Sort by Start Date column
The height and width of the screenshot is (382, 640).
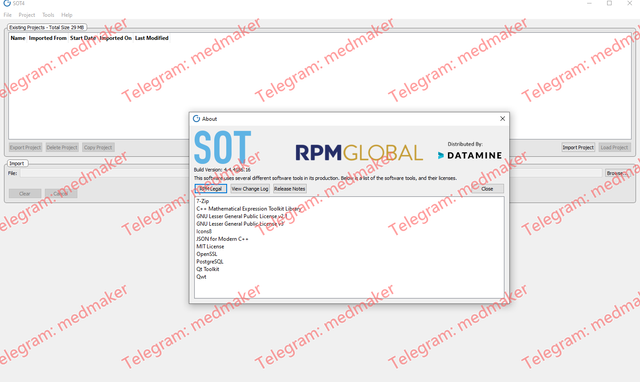(83, 38)
